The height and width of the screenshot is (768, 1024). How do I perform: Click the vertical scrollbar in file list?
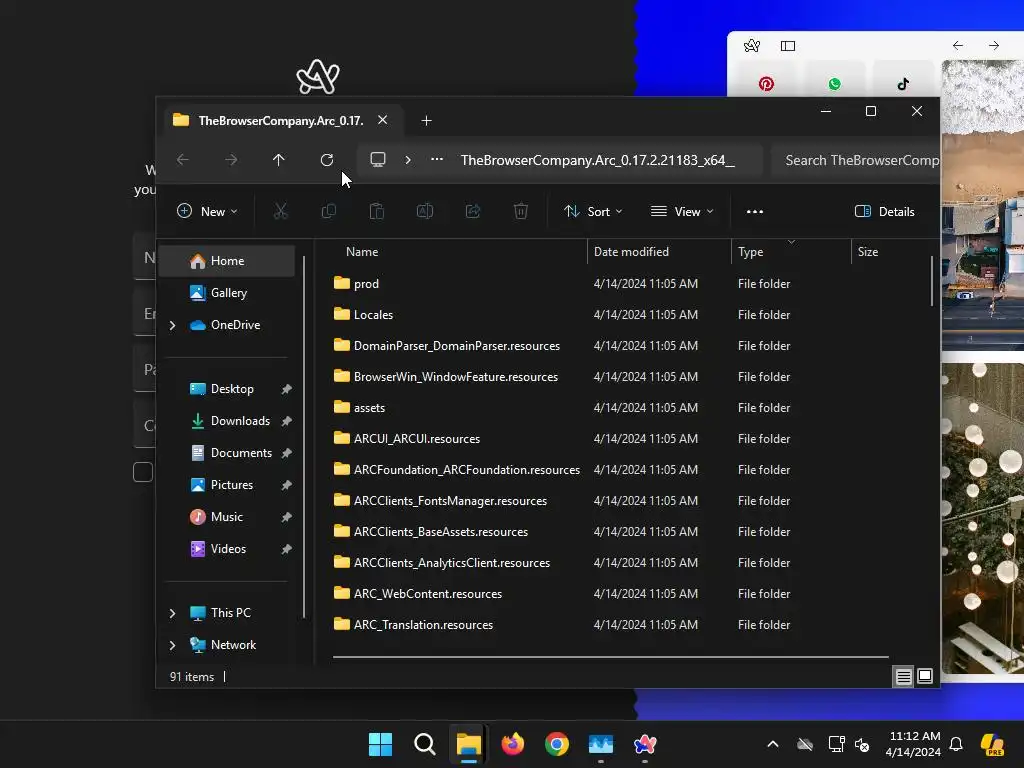pyautogui.click(x=932, y=281)
